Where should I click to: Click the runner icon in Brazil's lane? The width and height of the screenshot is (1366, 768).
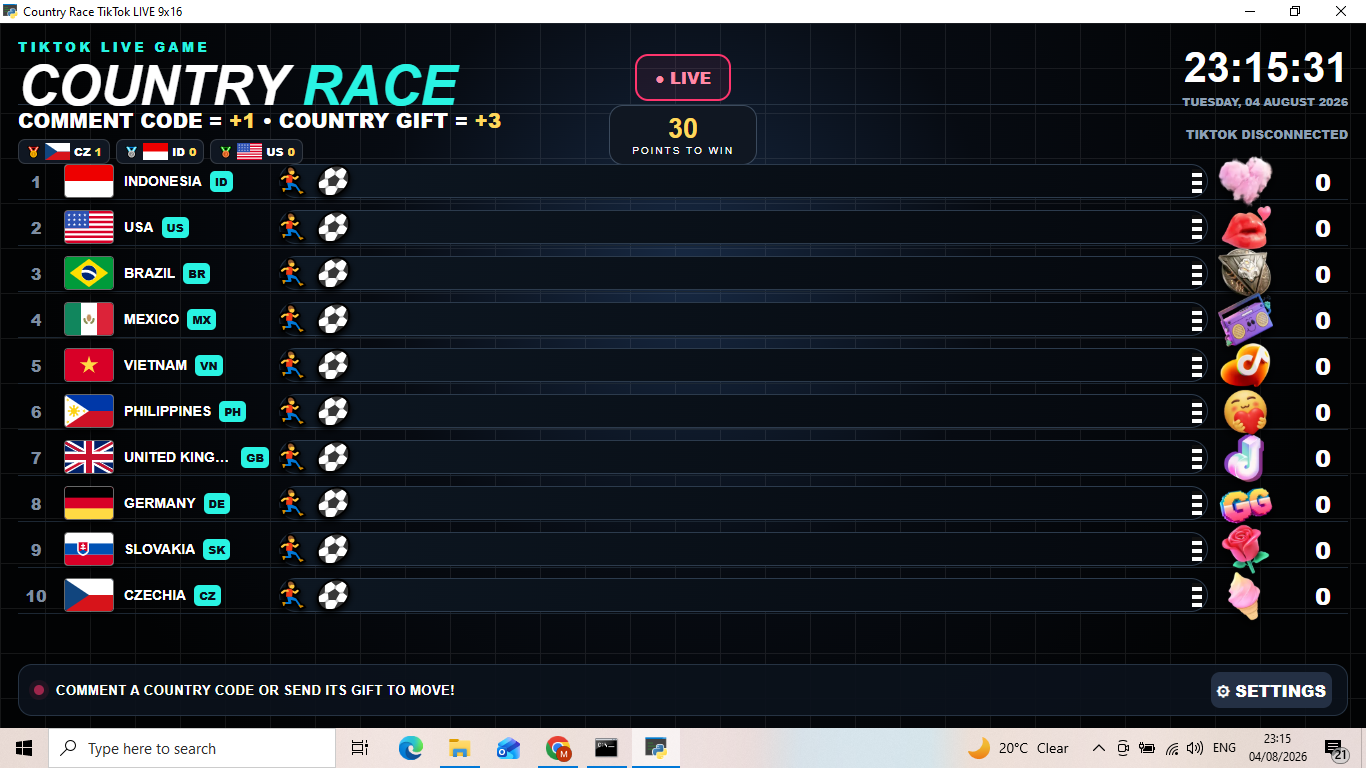[x=291, y=273]
